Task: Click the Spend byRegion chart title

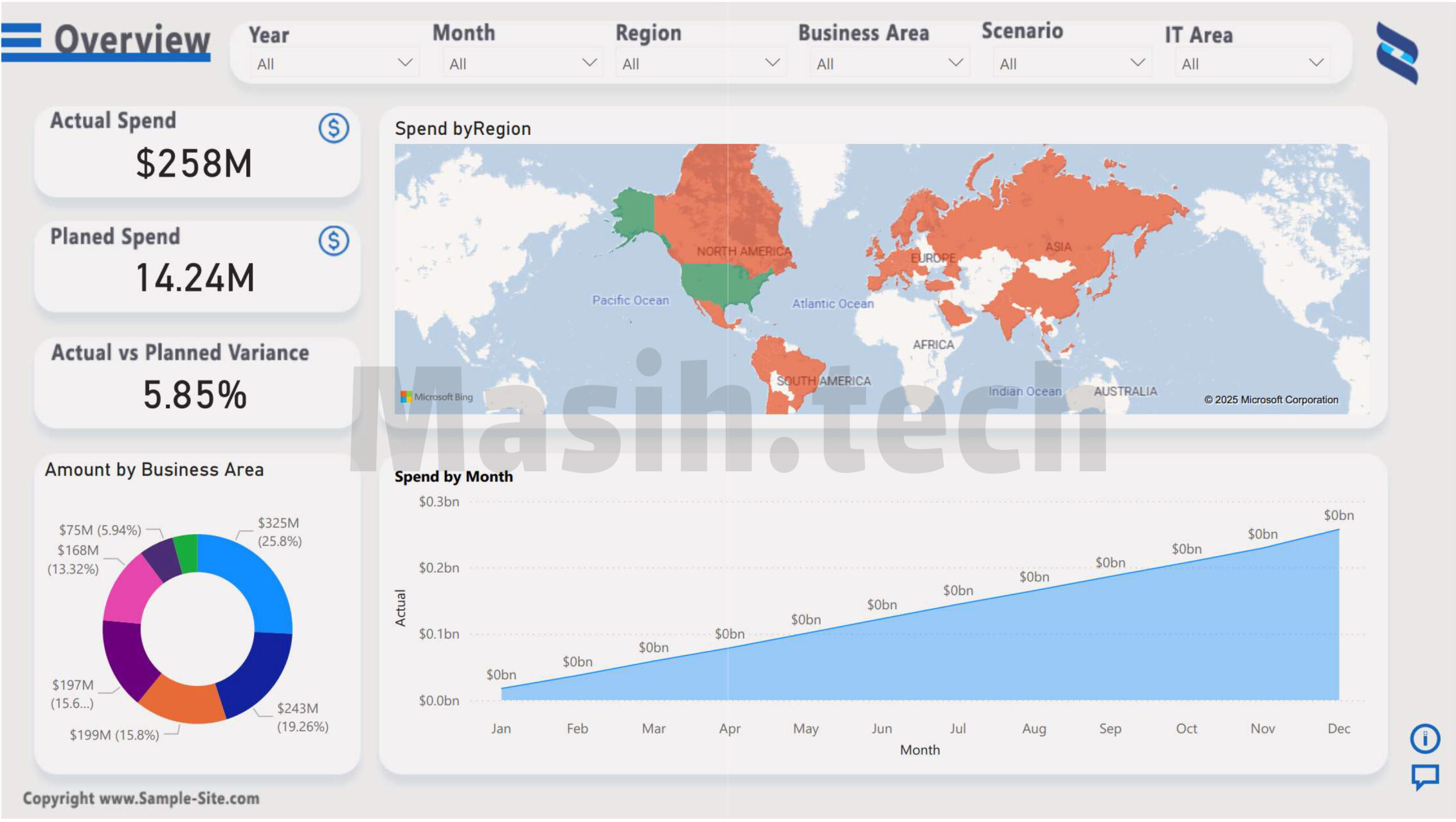Action: click(463, 129)
